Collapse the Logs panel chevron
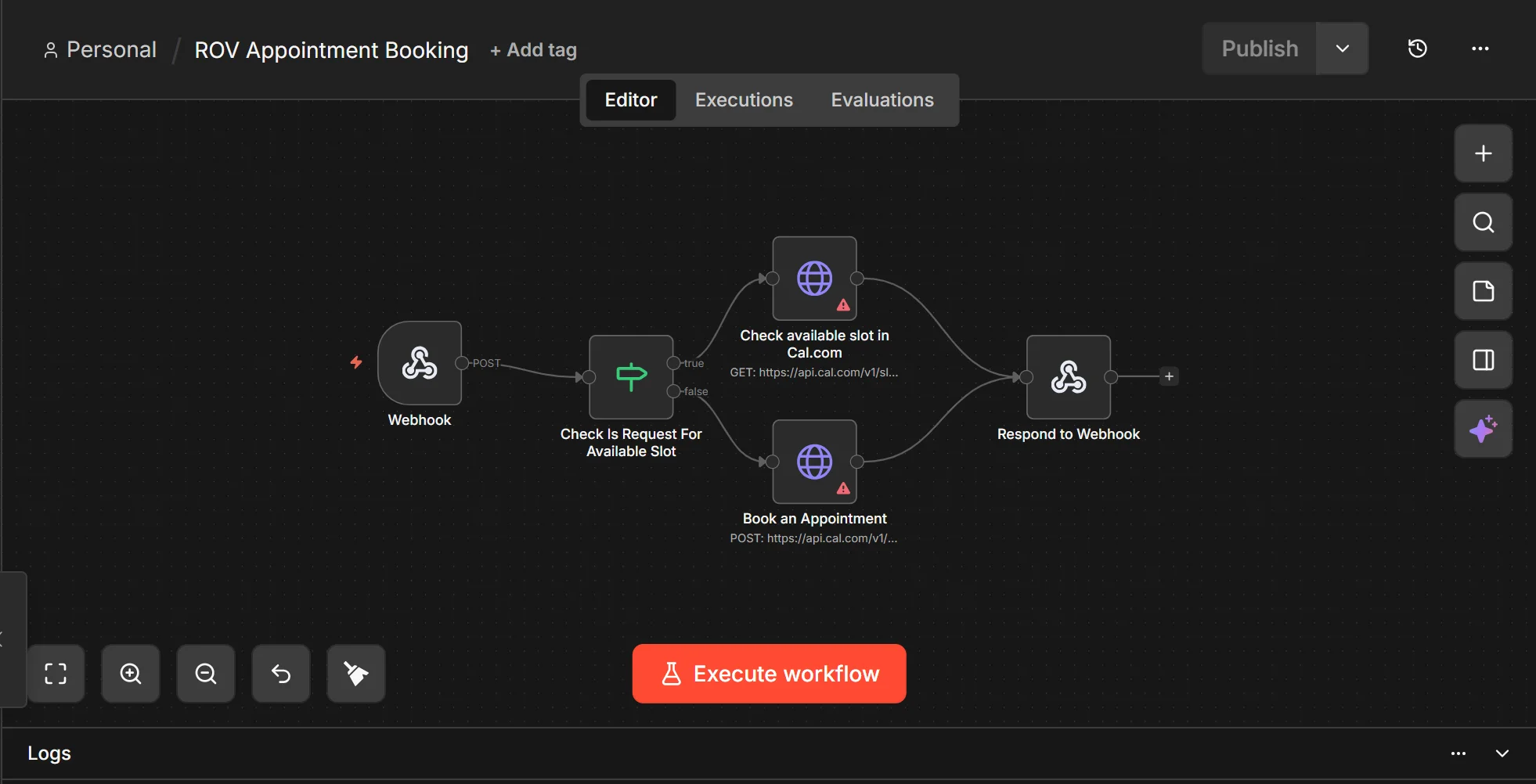 [x=1502, y=753]
